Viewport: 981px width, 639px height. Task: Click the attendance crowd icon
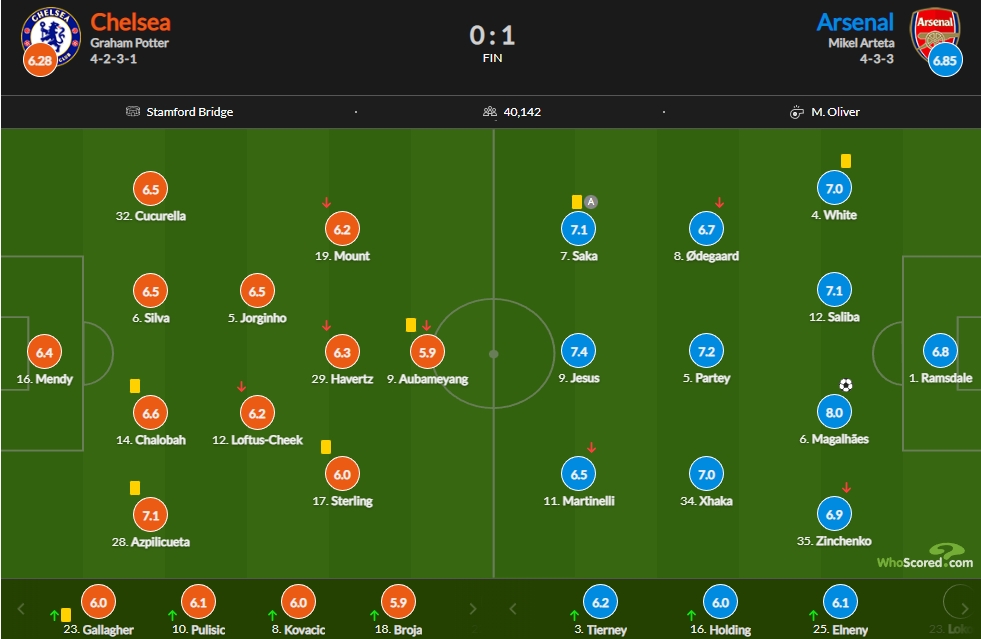pyautogui.click(x=490, y=112)
